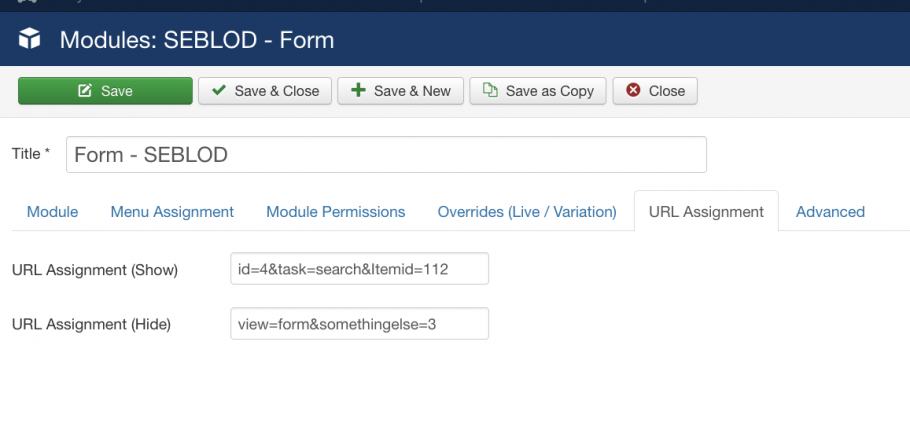910x430 pixels.
Task: Click the cube module icon in header
Action: click(29, 39)
